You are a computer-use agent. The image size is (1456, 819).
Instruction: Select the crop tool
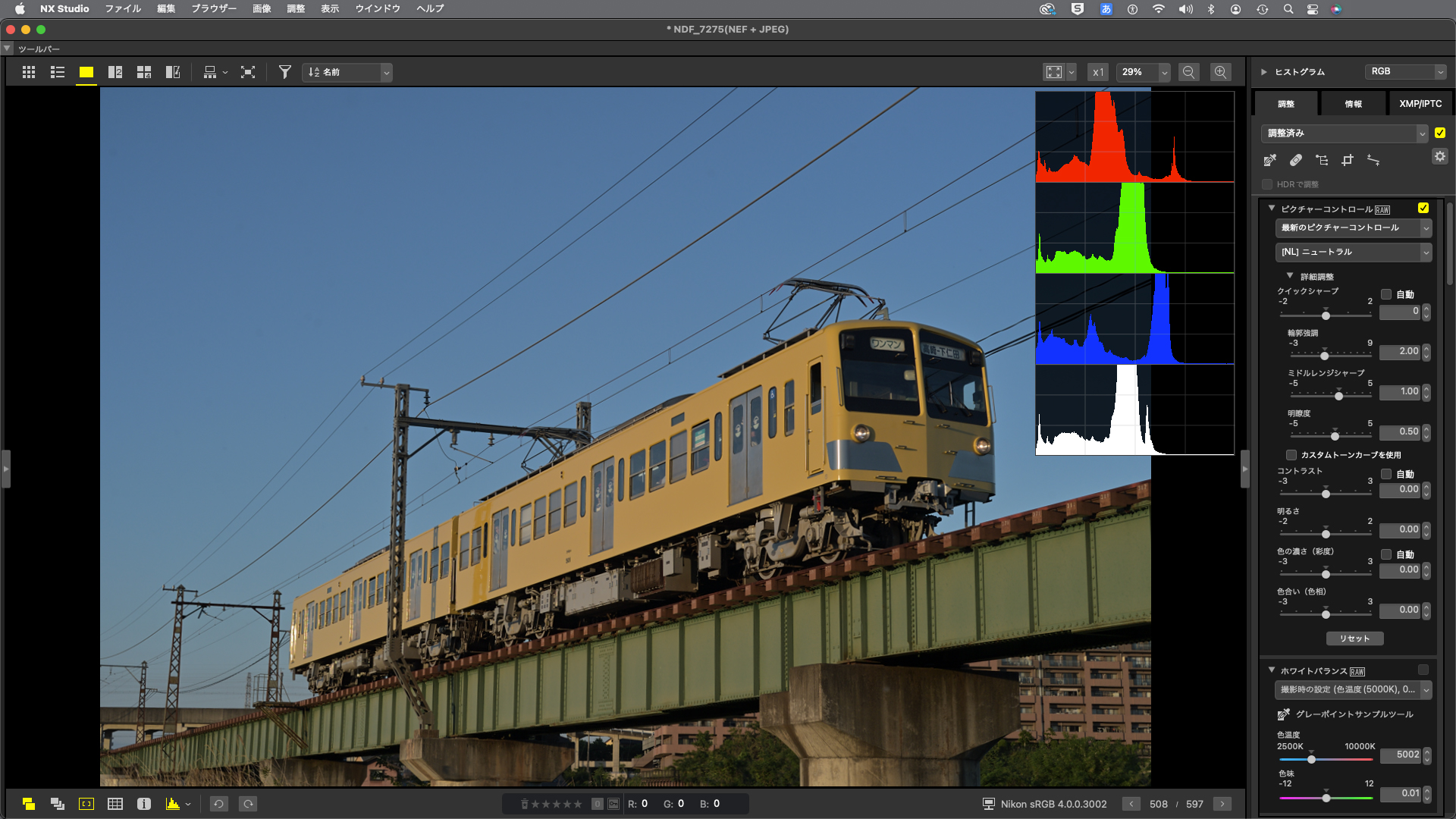click(1348, 160)
